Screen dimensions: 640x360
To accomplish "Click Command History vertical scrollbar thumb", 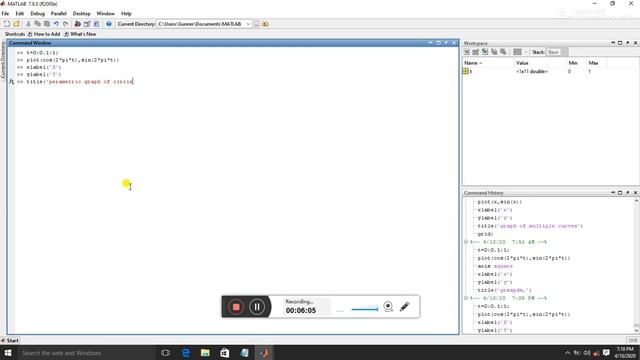I will click(636, 325).
